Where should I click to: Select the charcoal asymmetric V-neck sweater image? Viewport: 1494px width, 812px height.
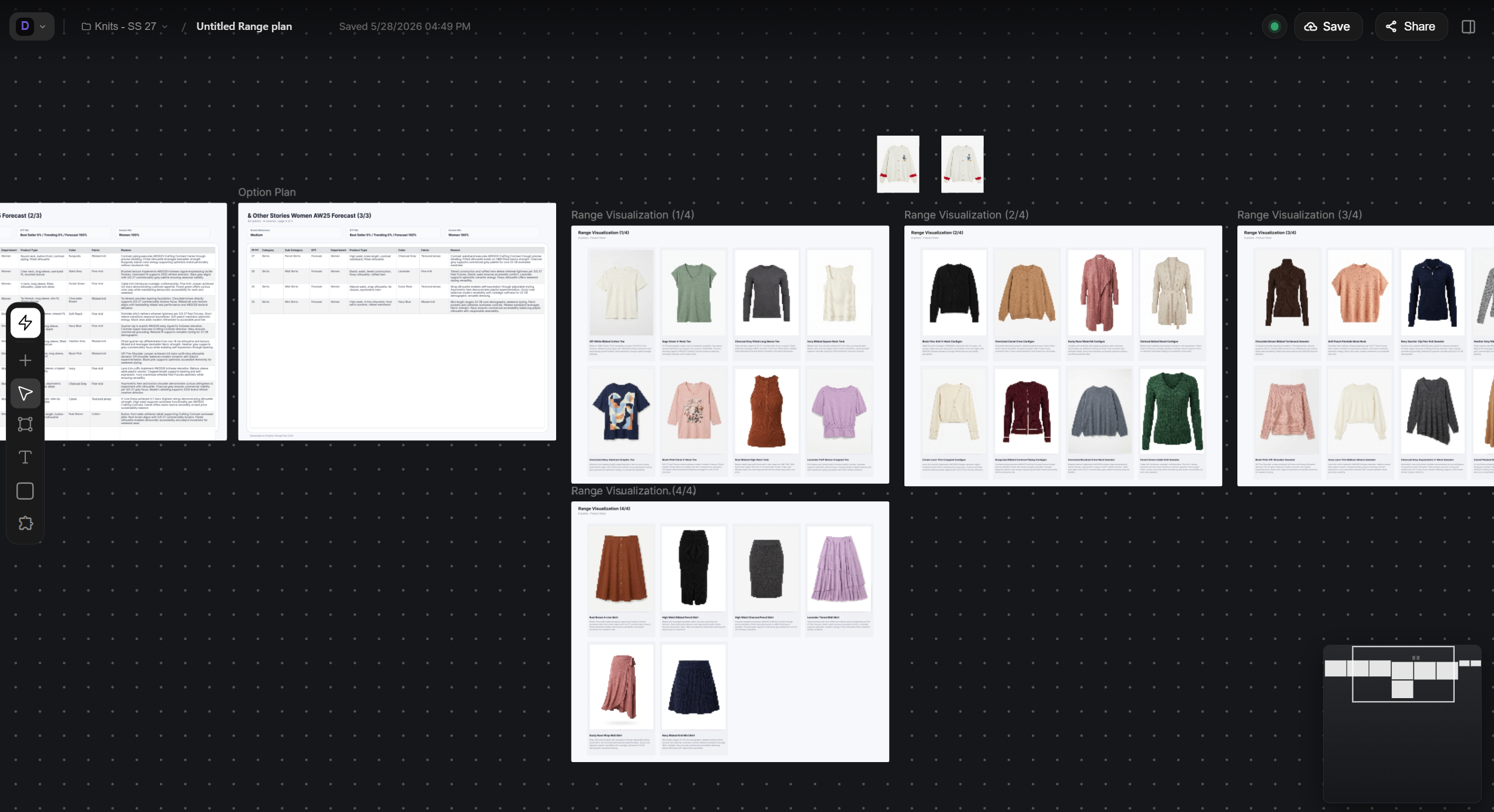(1432, 411)
